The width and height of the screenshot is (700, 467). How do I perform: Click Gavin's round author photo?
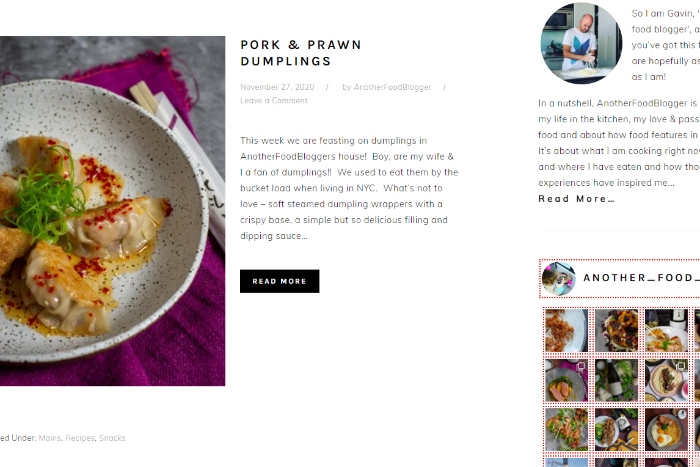(581, 42)
